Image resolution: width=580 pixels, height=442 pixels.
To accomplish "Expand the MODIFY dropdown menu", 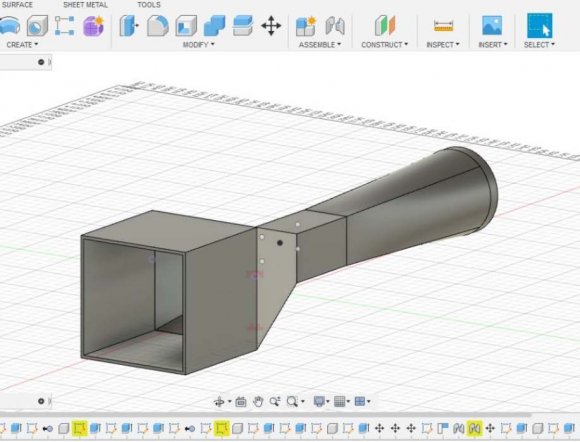I will point(199,44).
